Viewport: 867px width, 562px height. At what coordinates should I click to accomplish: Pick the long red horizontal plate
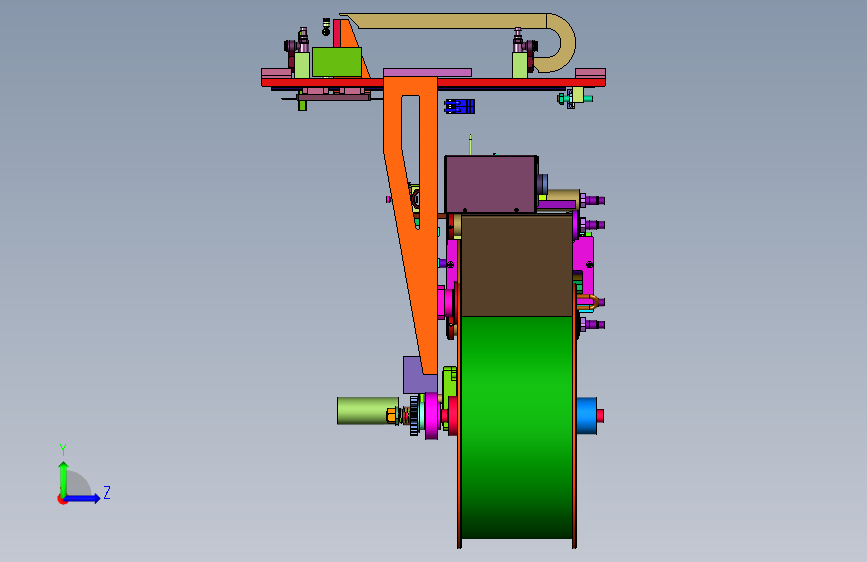(x=434, y=82)
